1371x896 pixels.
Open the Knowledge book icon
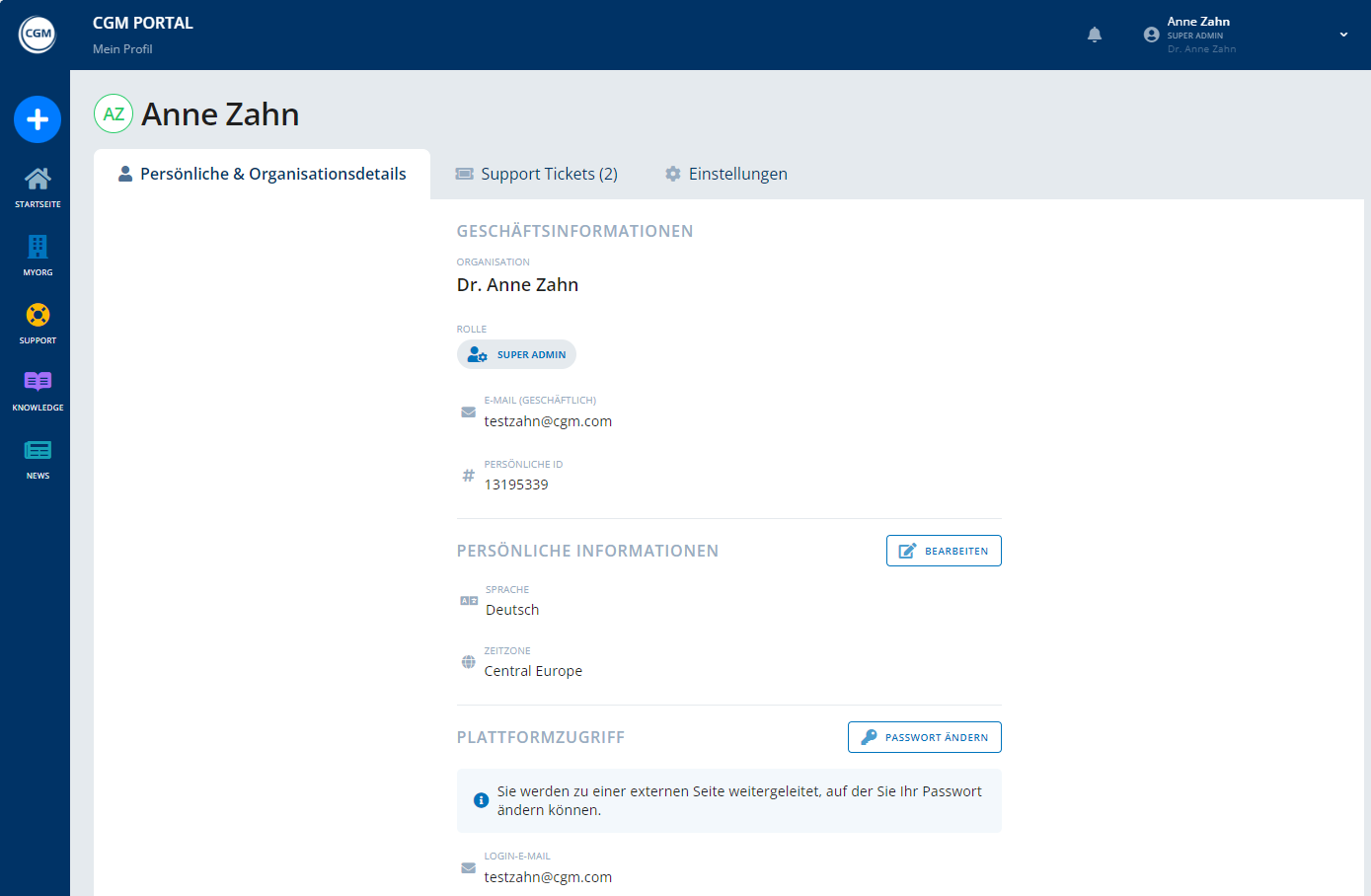pyautogui.click(x=37, y=382)
